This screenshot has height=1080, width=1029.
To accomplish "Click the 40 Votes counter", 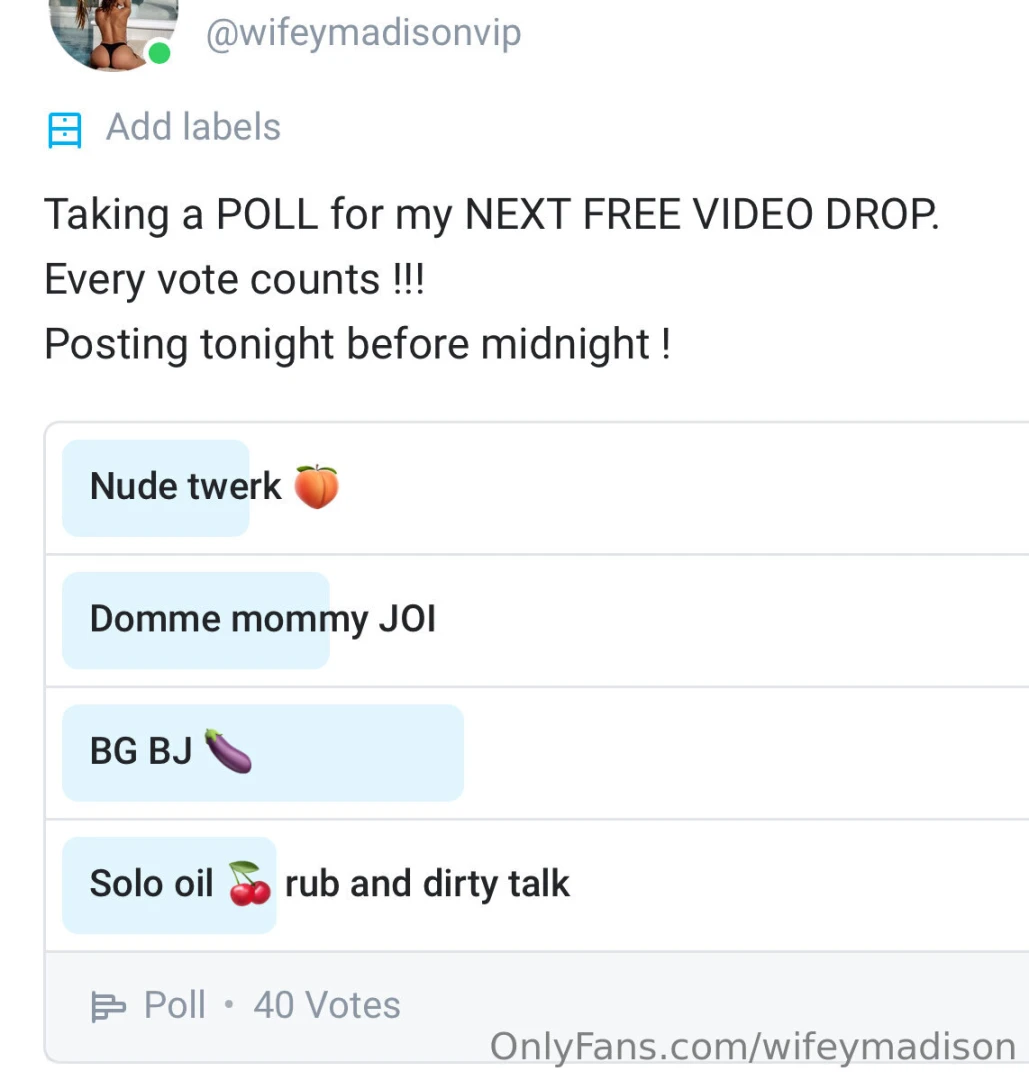I will [x=326, y=1005].
